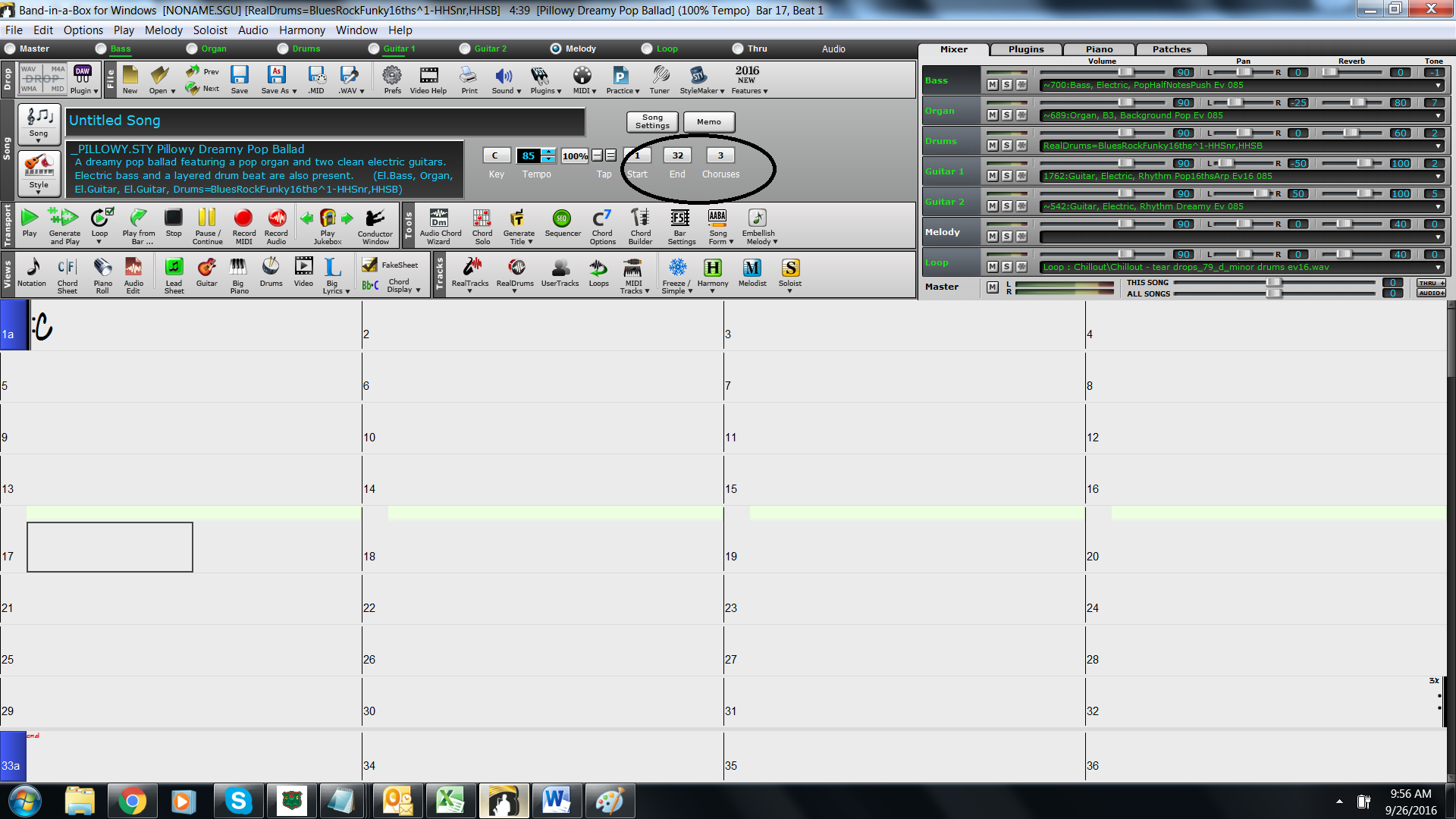Start Record Audio
The image size is (1456, 819).
[276, 226]
